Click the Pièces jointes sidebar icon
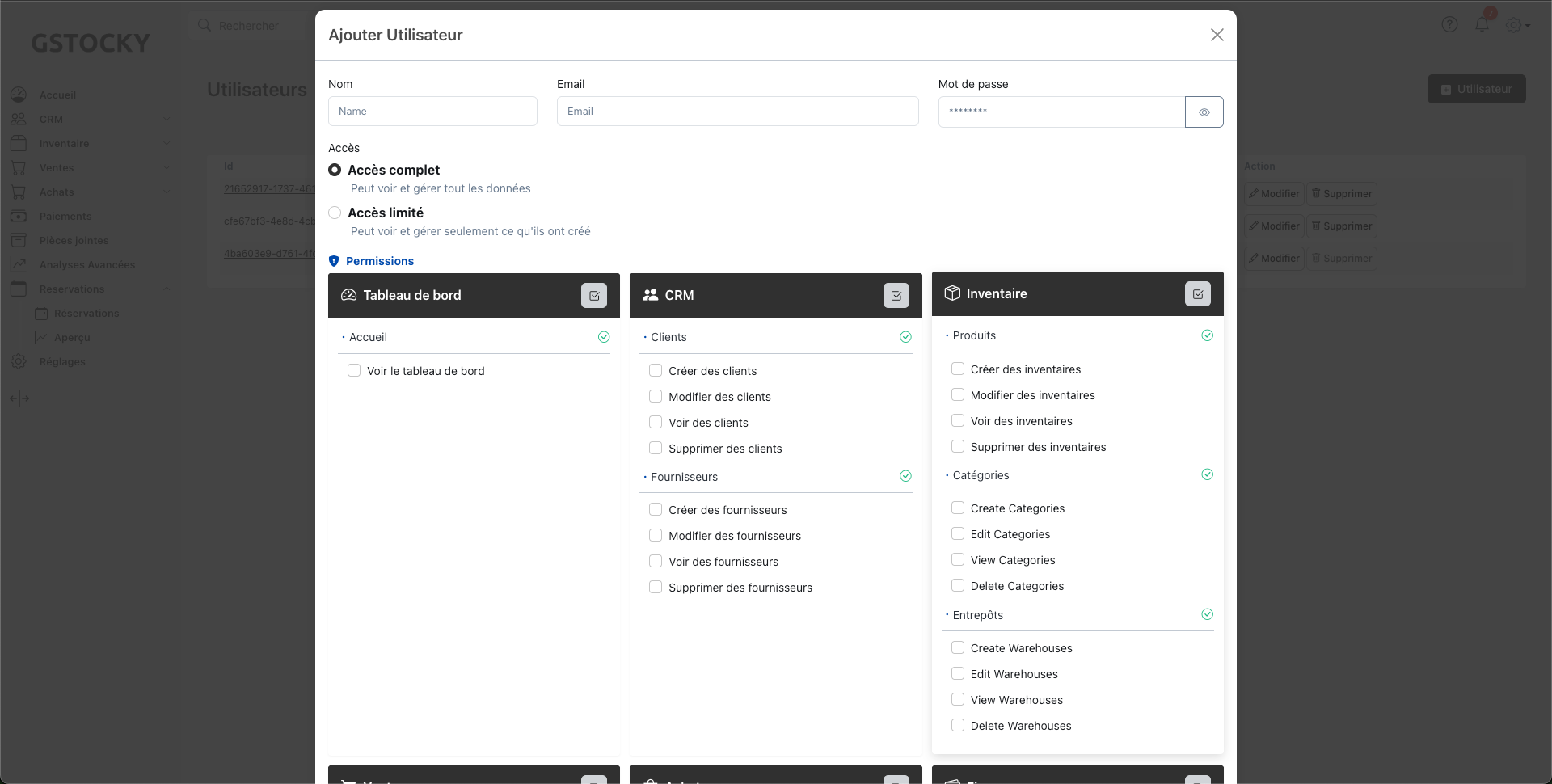 19,240
